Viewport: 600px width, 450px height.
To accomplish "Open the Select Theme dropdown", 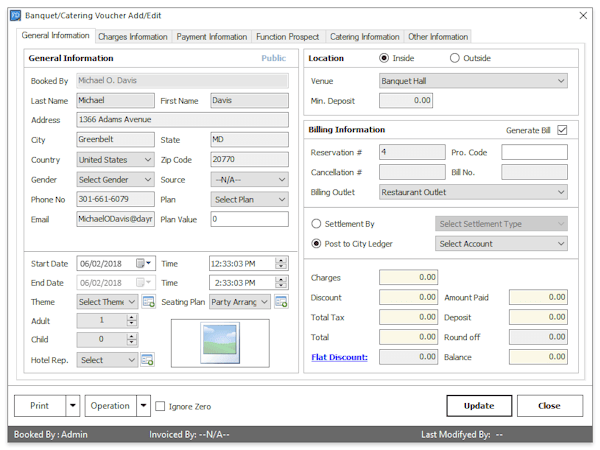I will tap(107, 302).
